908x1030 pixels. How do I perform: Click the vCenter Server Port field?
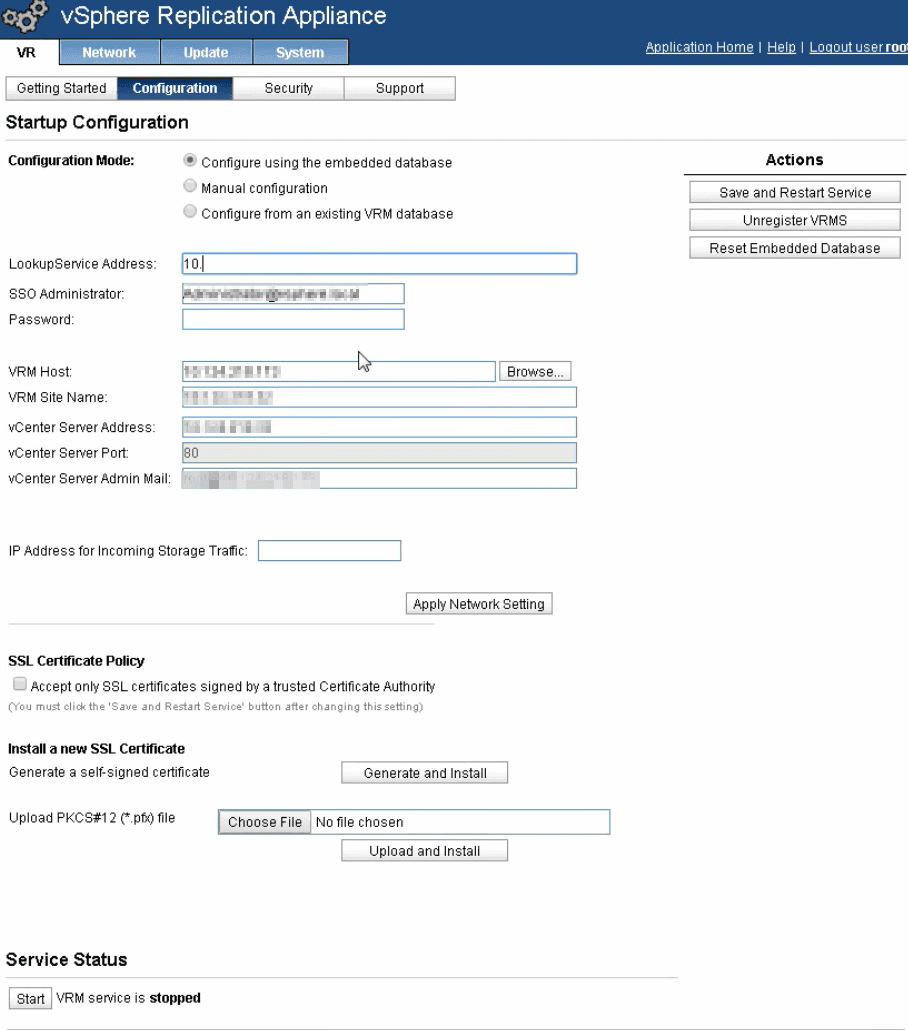click(379, 453)
